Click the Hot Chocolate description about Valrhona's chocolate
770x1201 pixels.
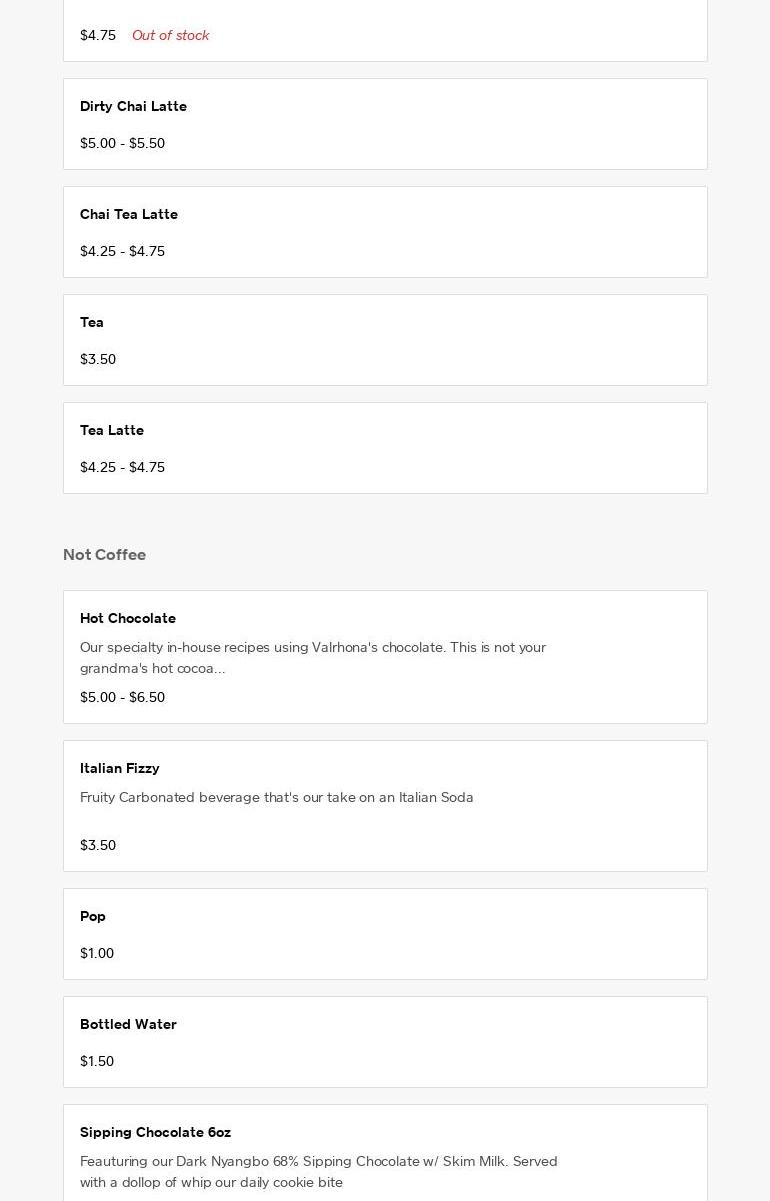coord(313,657)
